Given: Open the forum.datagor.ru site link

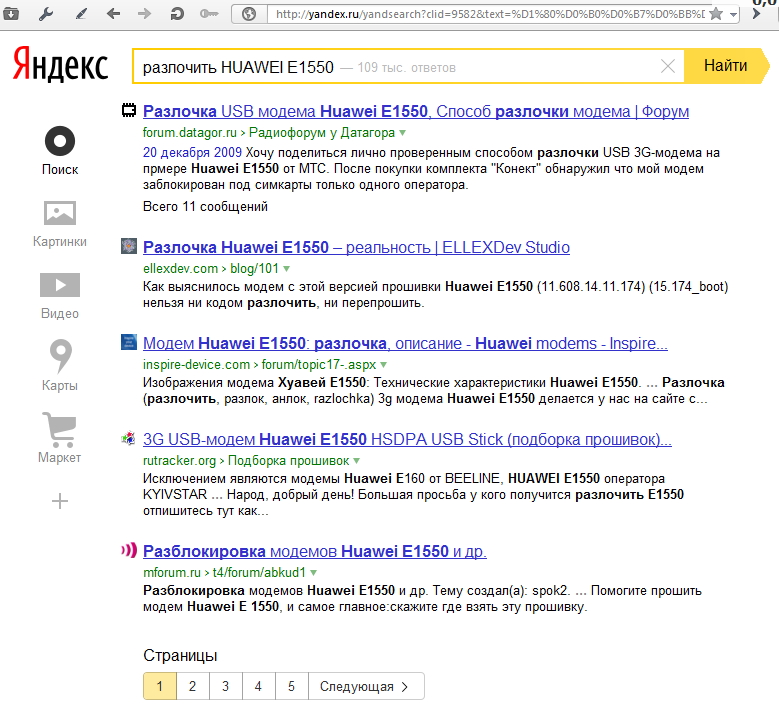Looking at the screenshot, I should [x=189, y=133].
